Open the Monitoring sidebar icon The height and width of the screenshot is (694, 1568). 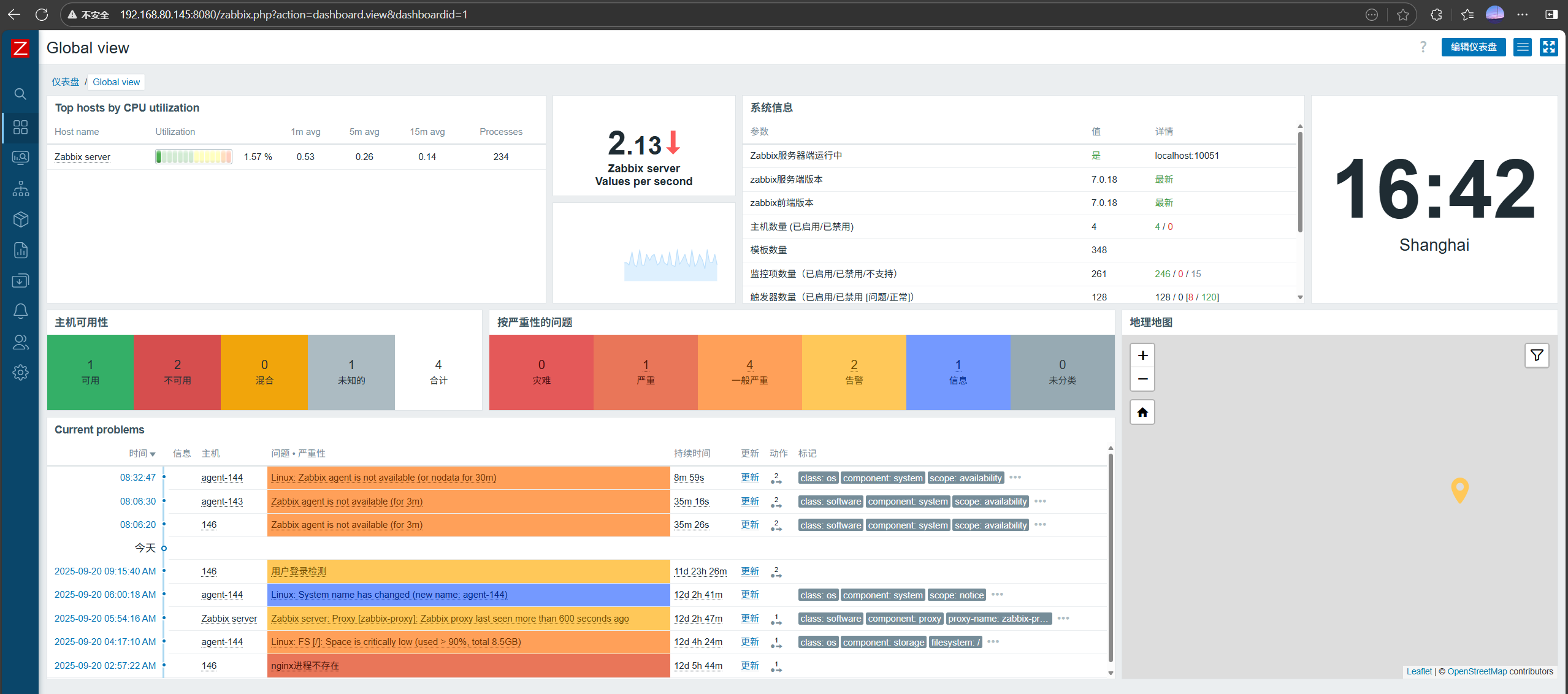pyautogui.click(x=20, y=158)
